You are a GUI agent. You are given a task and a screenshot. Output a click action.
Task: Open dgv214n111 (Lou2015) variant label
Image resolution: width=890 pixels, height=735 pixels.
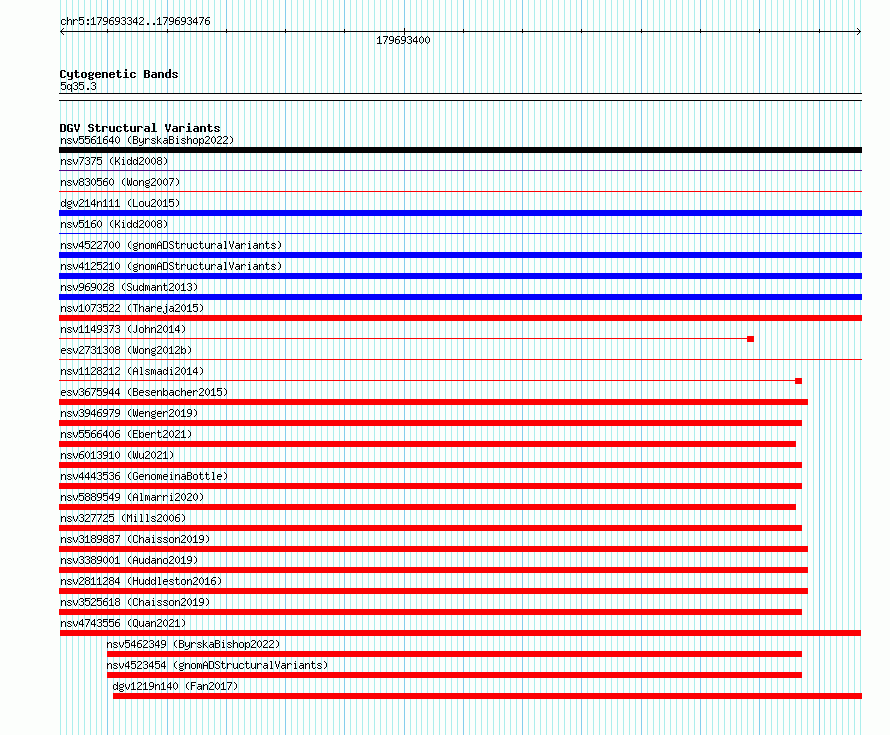120,203
